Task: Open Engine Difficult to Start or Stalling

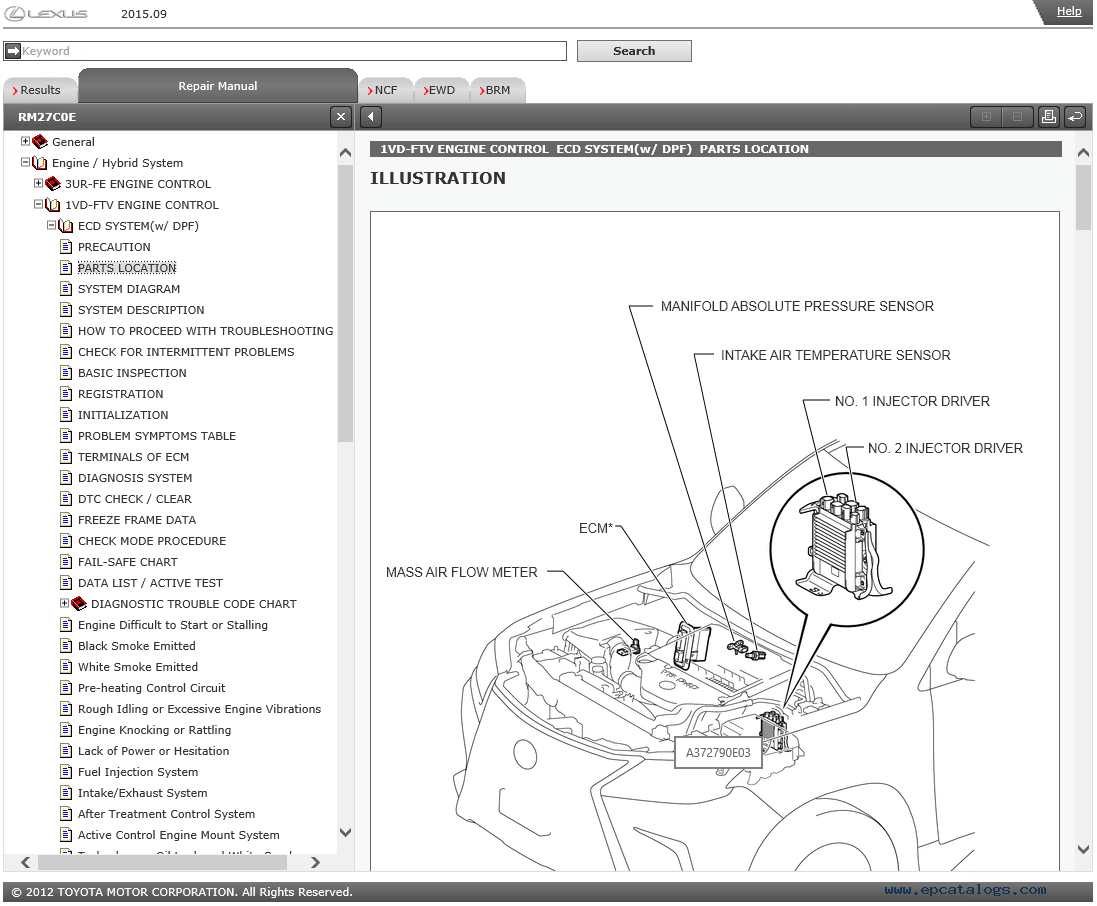Action: tap(173, 625)
